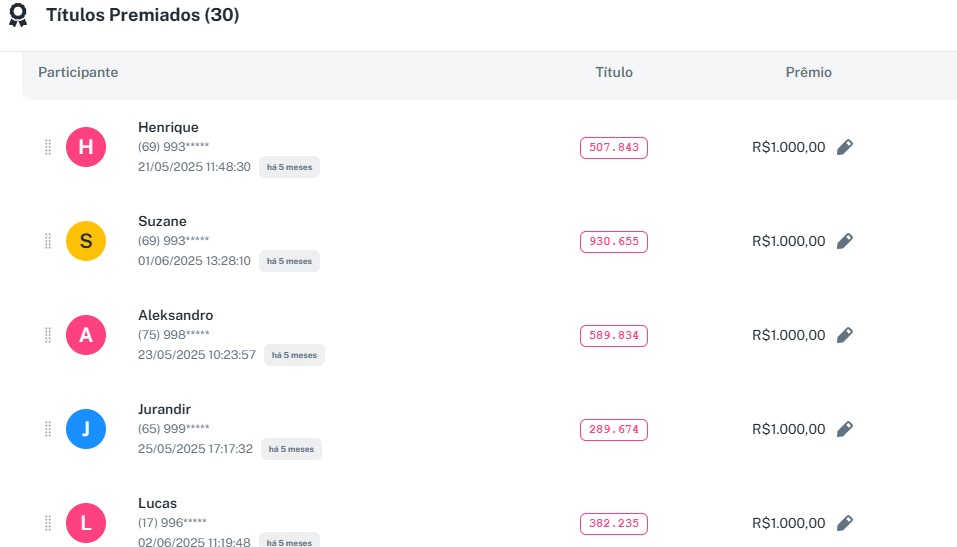The height and width of the screenshot is (547, 957).
Task: Edit Henrique's prize with the pencil icon
Action: coord(845,147)
